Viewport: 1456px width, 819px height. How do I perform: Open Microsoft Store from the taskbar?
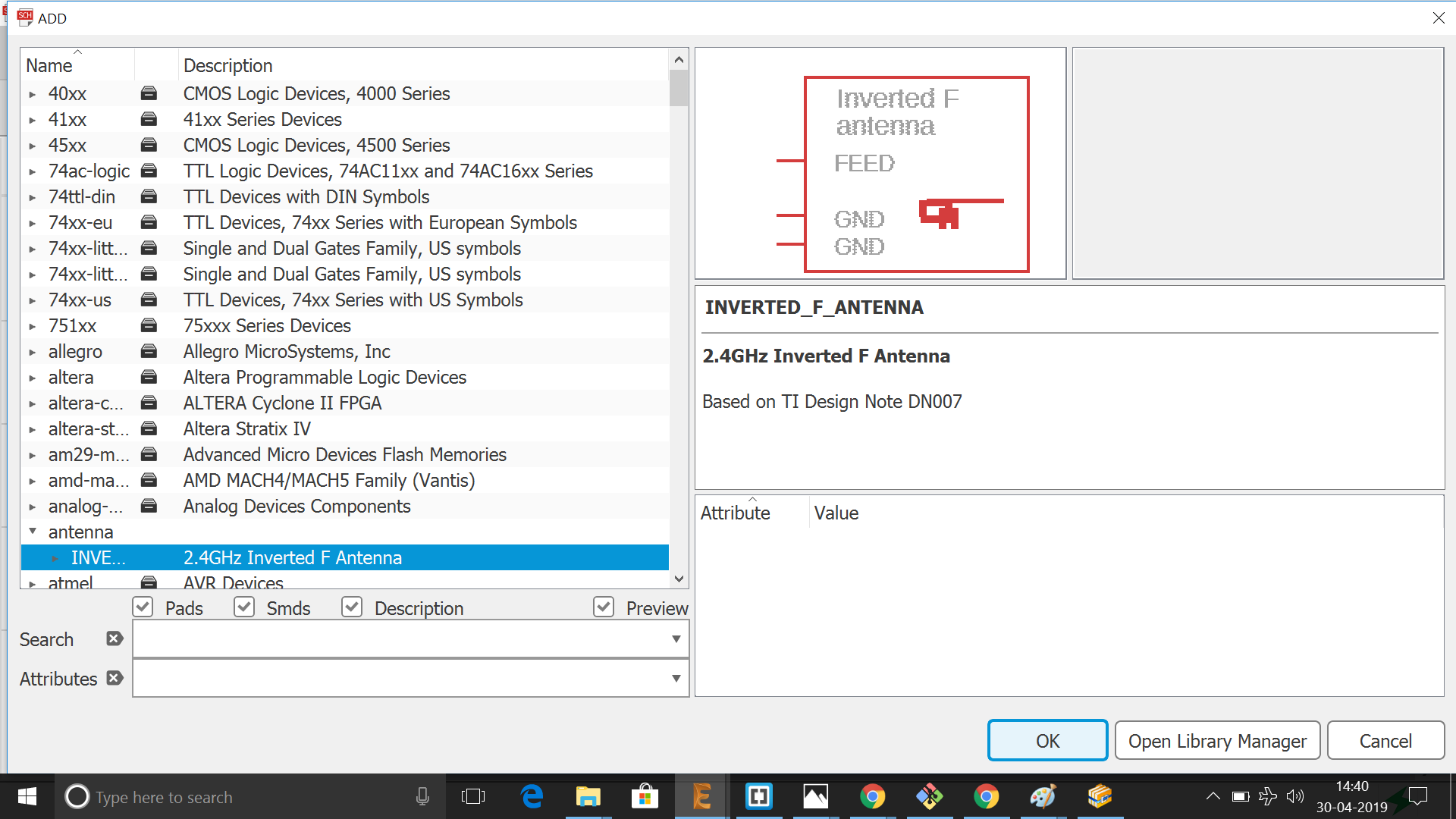point(645,796)
